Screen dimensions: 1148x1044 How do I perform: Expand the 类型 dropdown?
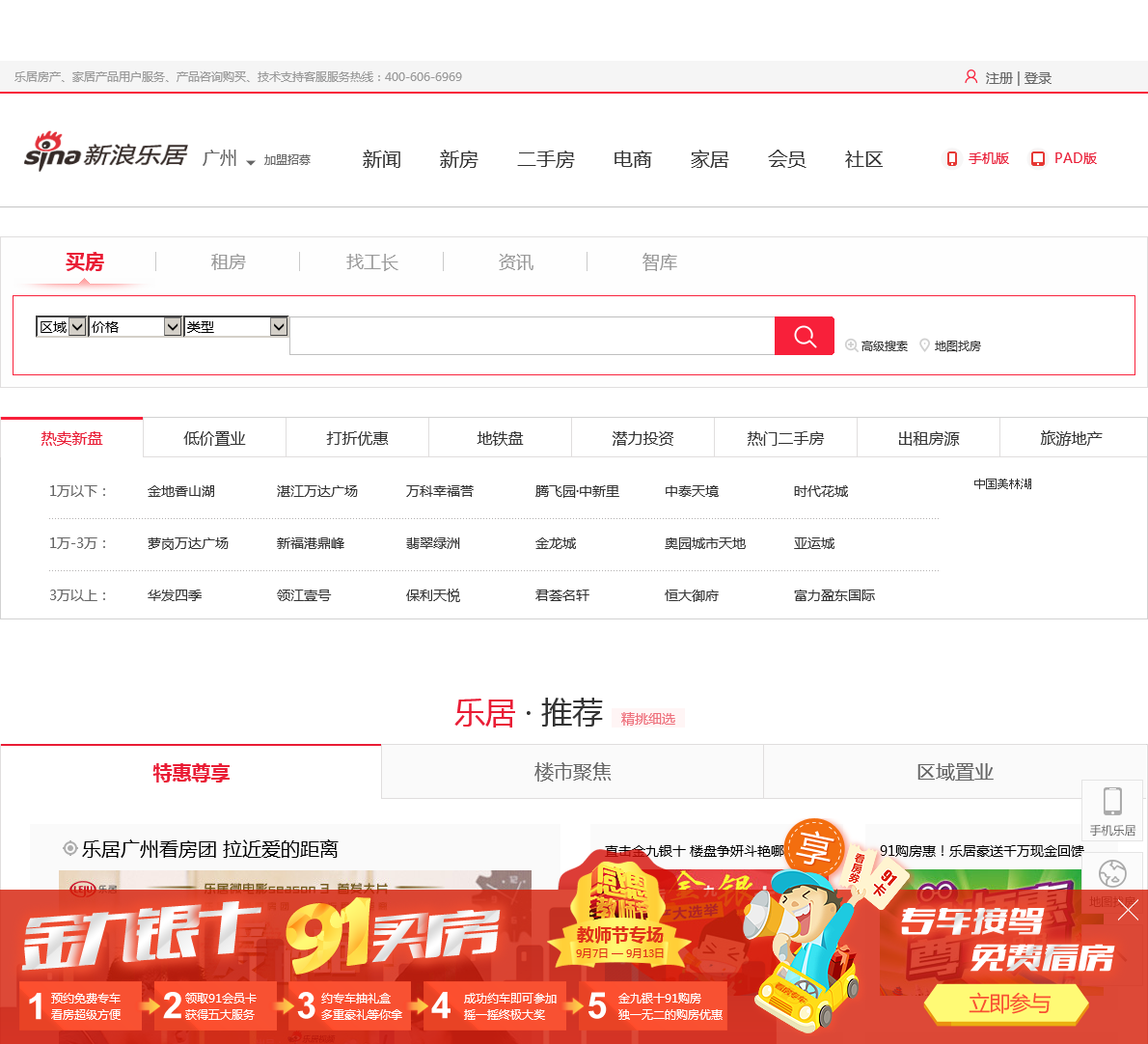coord(235,326)
